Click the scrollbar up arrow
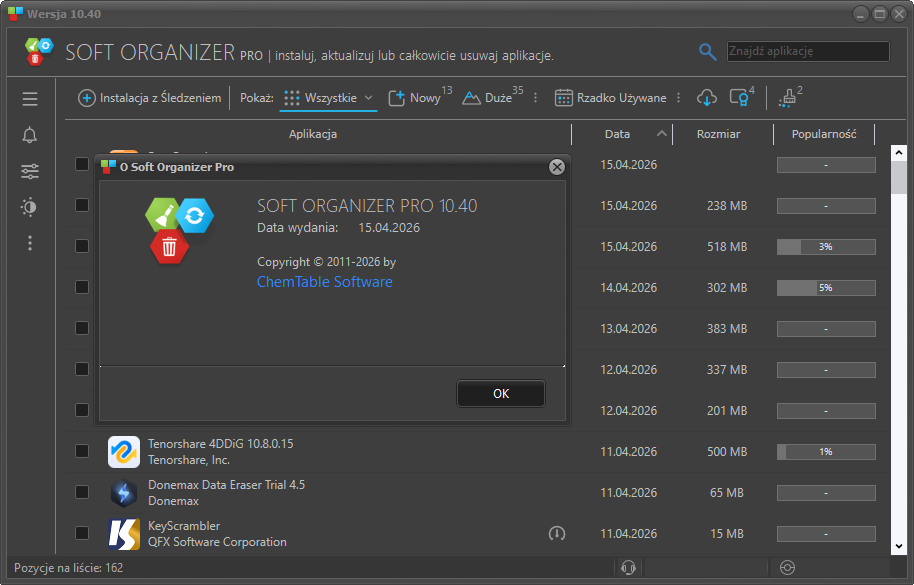The height and width of the screenshot is (585, 914). (899, 153)
